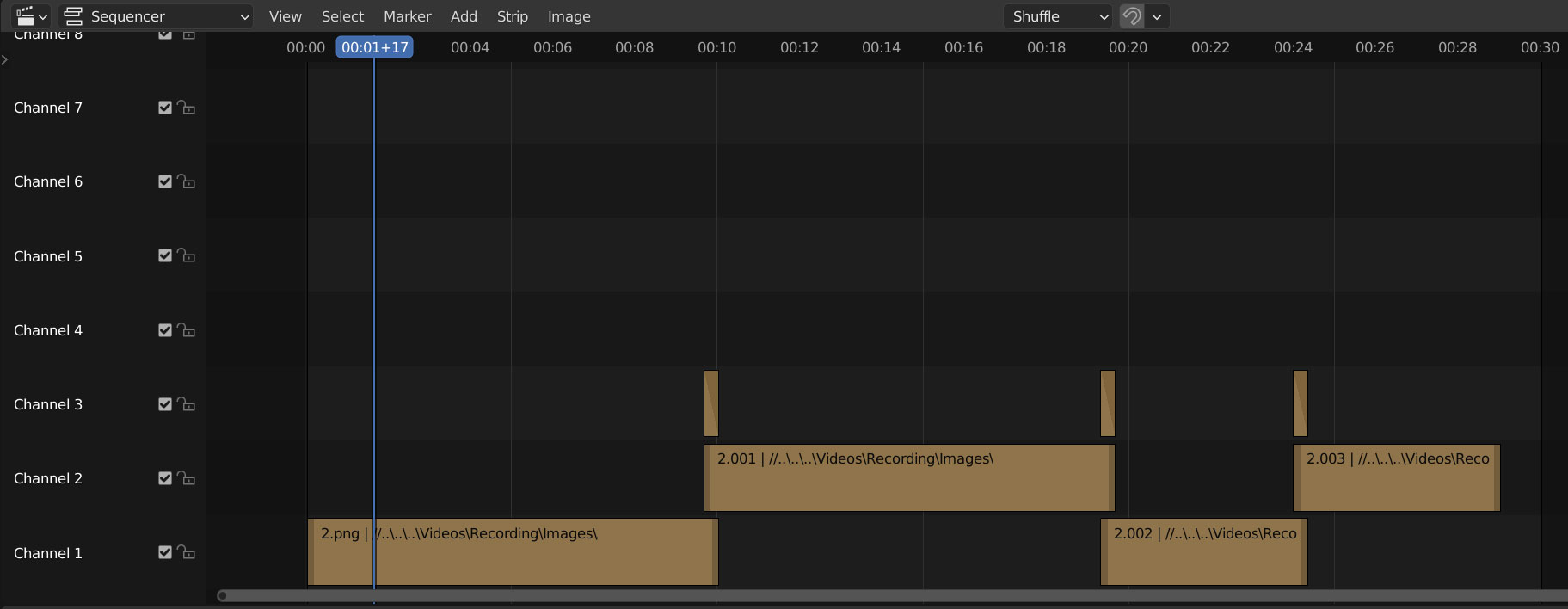Uncheck the Channel 6 mute checkbox
Image resolution: width=1568 pixels, height=609 pixels.
(x=165, y=181)
